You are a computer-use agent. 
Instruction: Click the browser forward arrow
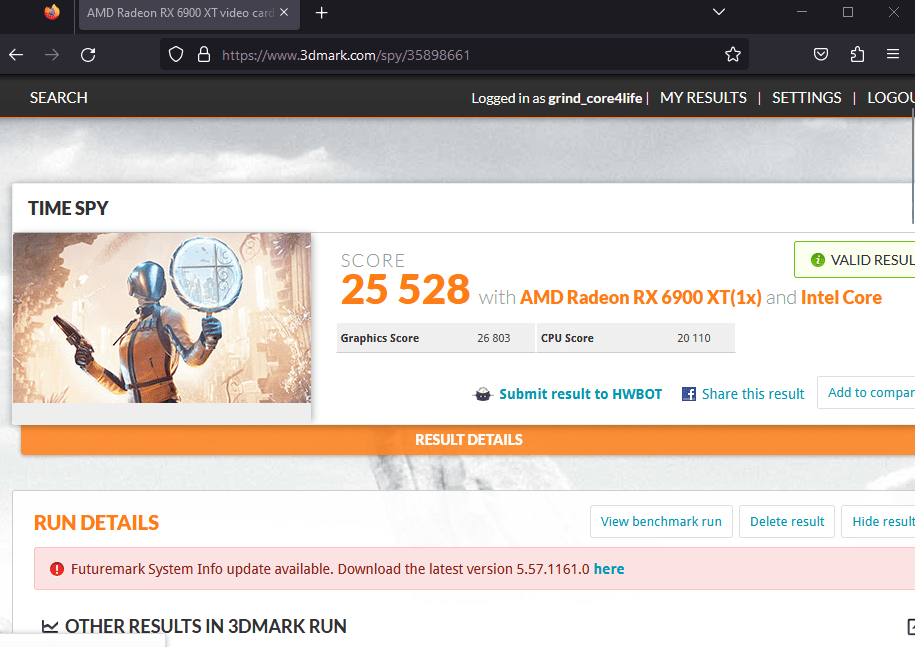coord(52,55)
